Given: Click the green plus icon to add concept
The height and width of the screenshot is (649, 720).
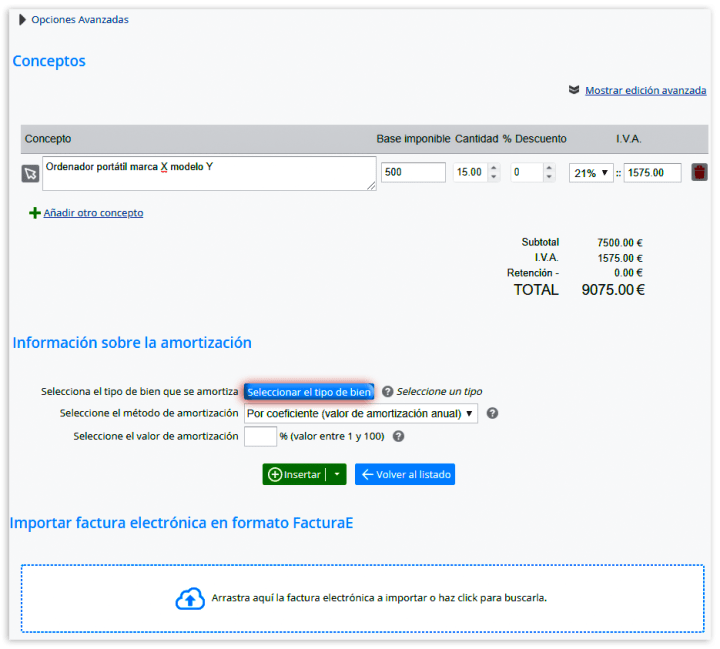Looking at the screenshot, I should [x=34, y=213].
